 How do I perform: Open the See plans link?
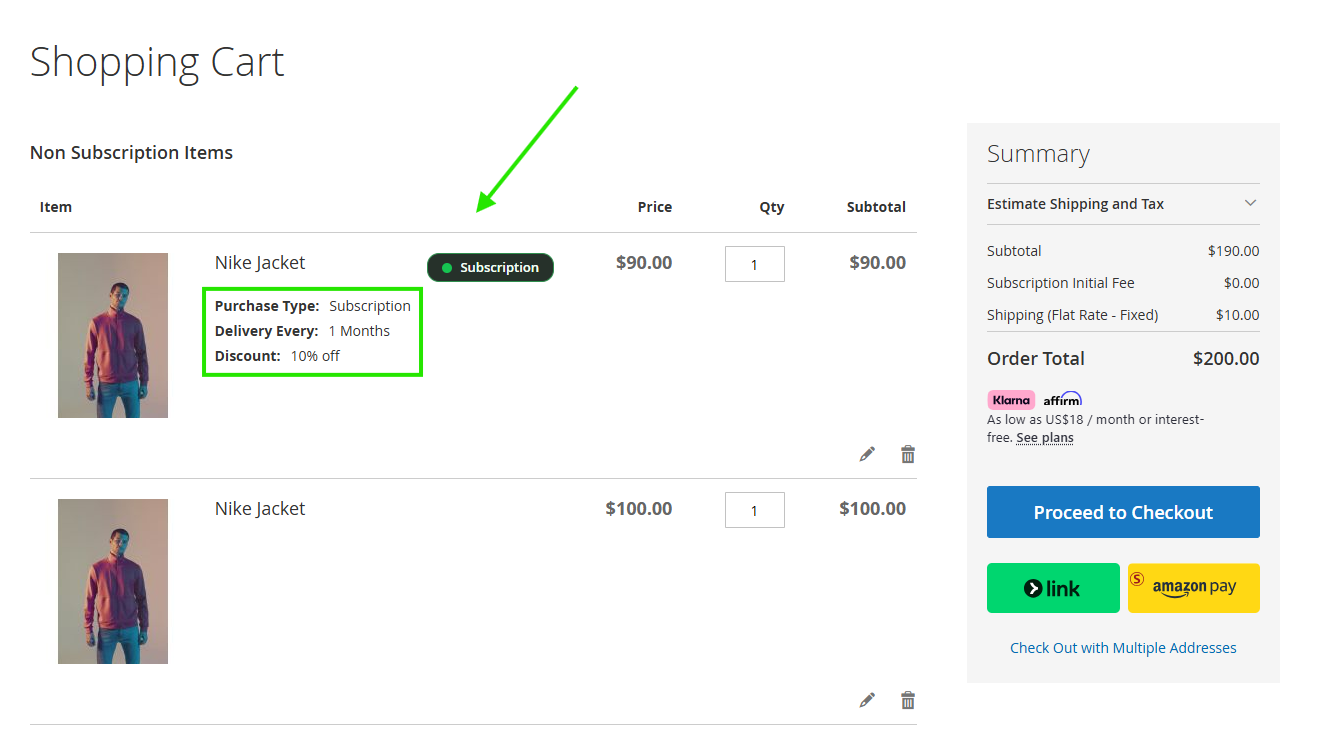(x=1045, y=438)
